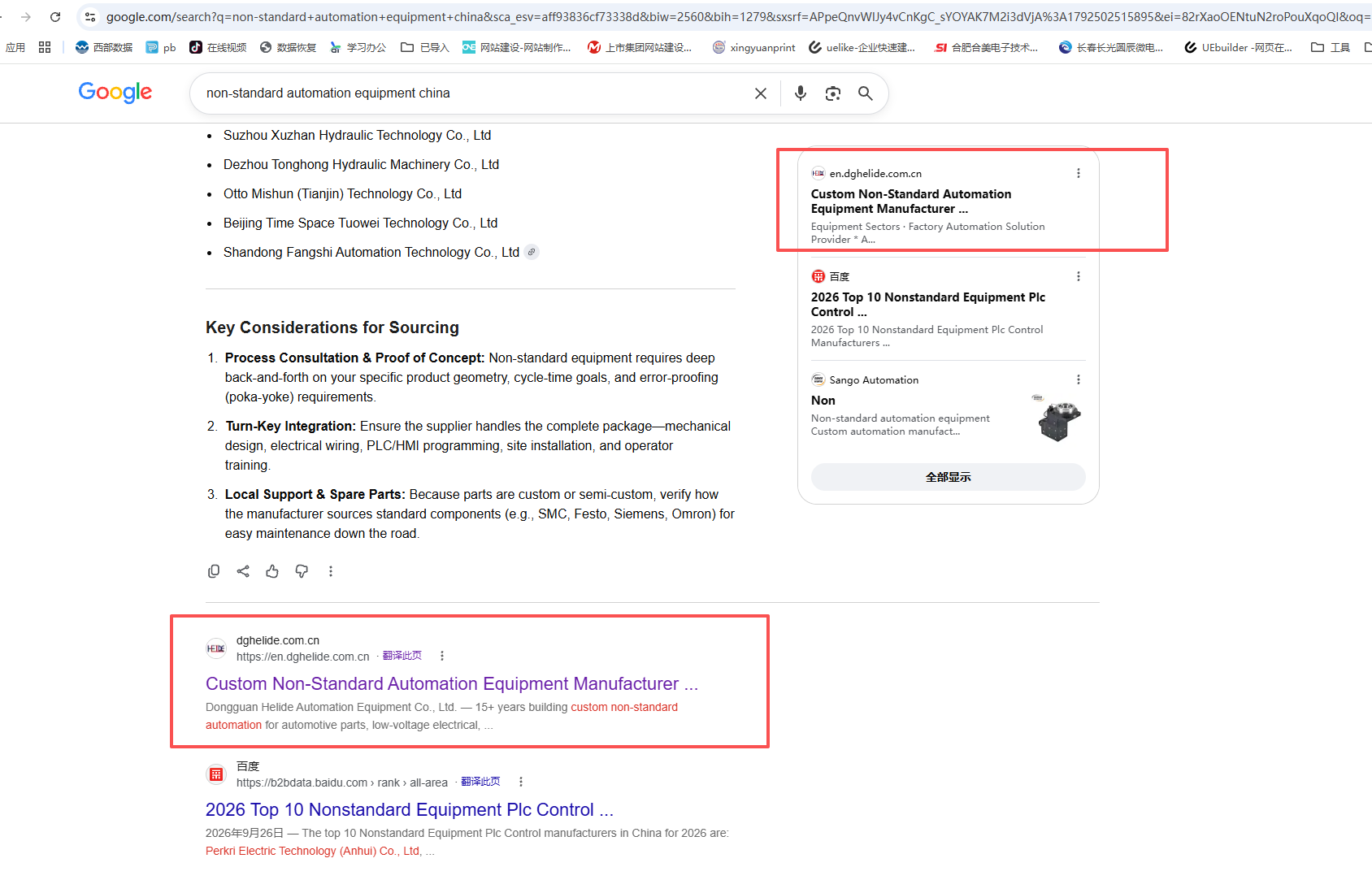This screenshot has width=1372, height=880.
Task: Open options menu for b2bdata.baidu.com result
Action: [x=521, y=782]
